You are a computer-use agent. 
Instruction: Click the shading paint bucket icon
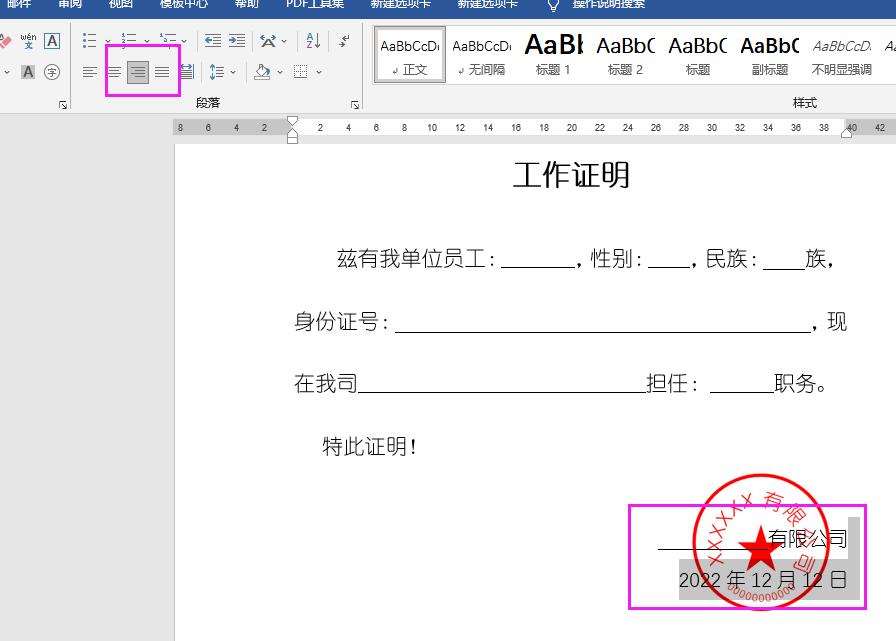[262, 72]
